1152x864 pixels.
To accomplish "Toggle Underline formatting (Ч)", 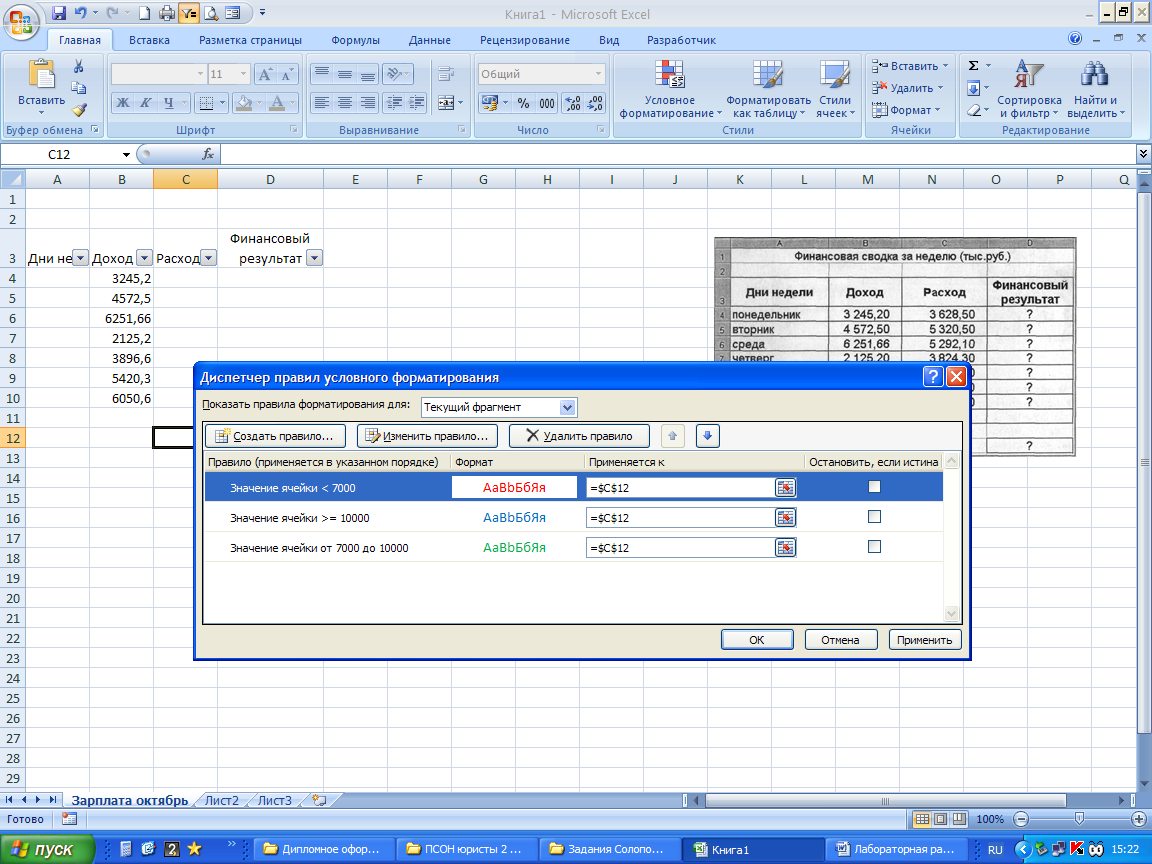I will click(169, 103).
